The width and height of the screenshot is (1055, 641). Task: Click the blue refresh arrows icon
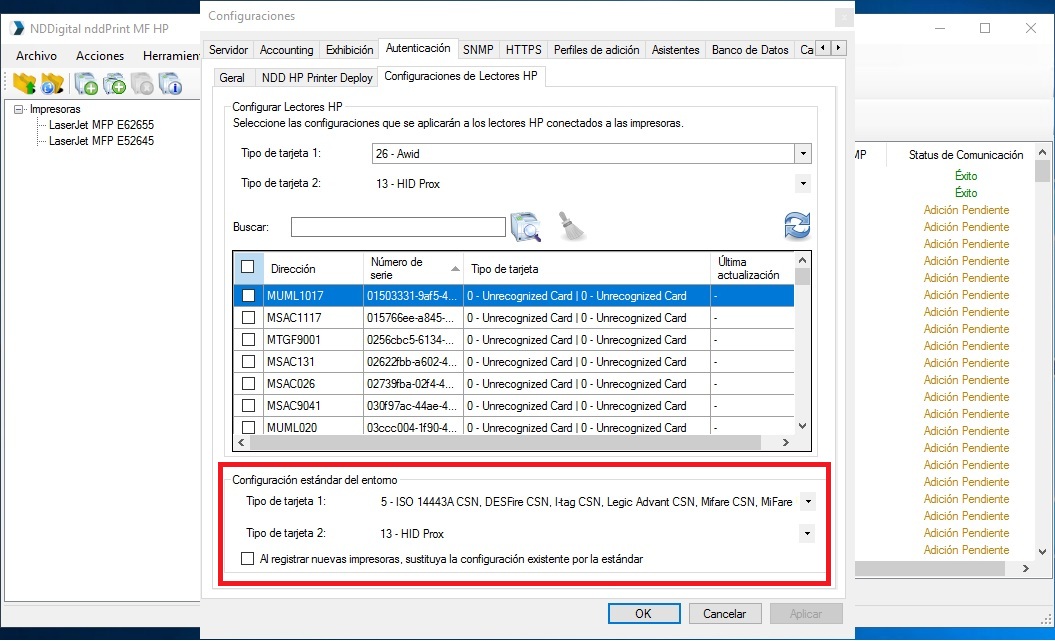click(797, 226)
